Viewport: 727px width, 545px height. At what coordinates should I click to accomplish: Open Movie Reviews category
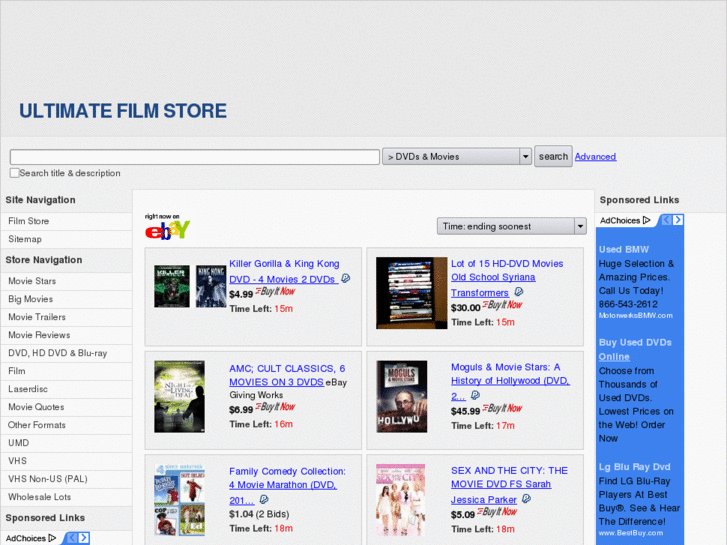[39, 335]
